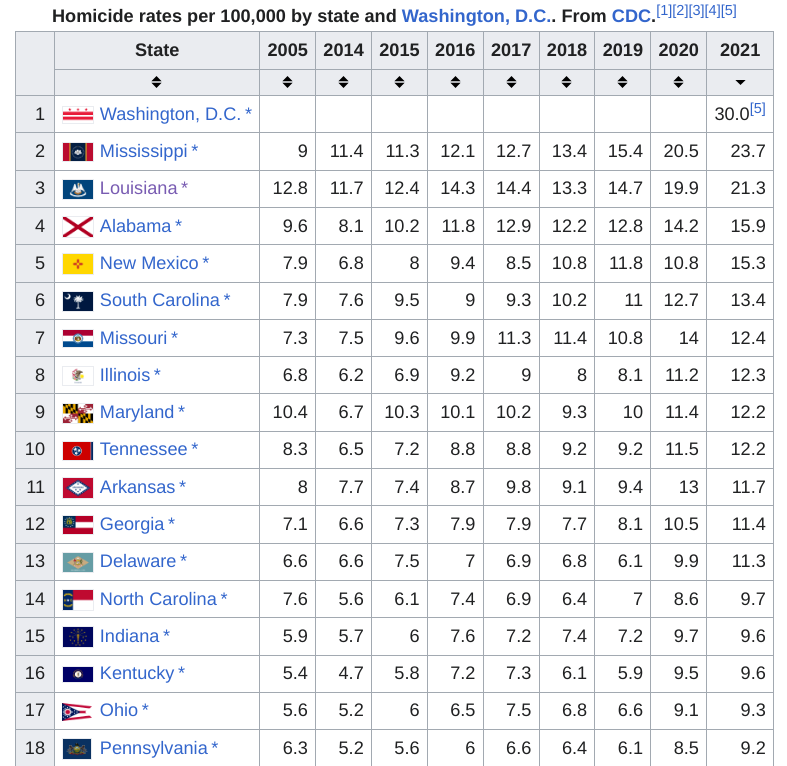Open the CDC link in the caption
The height and width of the screenshot is (766, 787).
[x=631, y=16]
